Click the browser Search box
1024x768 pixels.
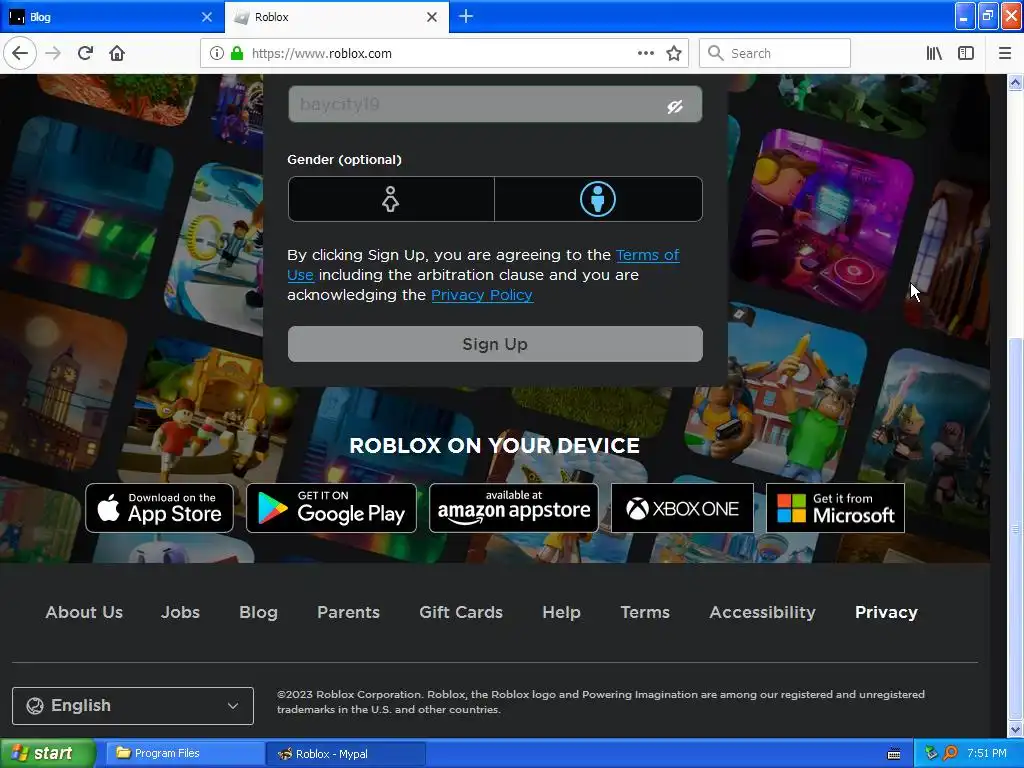coord(775,54)
